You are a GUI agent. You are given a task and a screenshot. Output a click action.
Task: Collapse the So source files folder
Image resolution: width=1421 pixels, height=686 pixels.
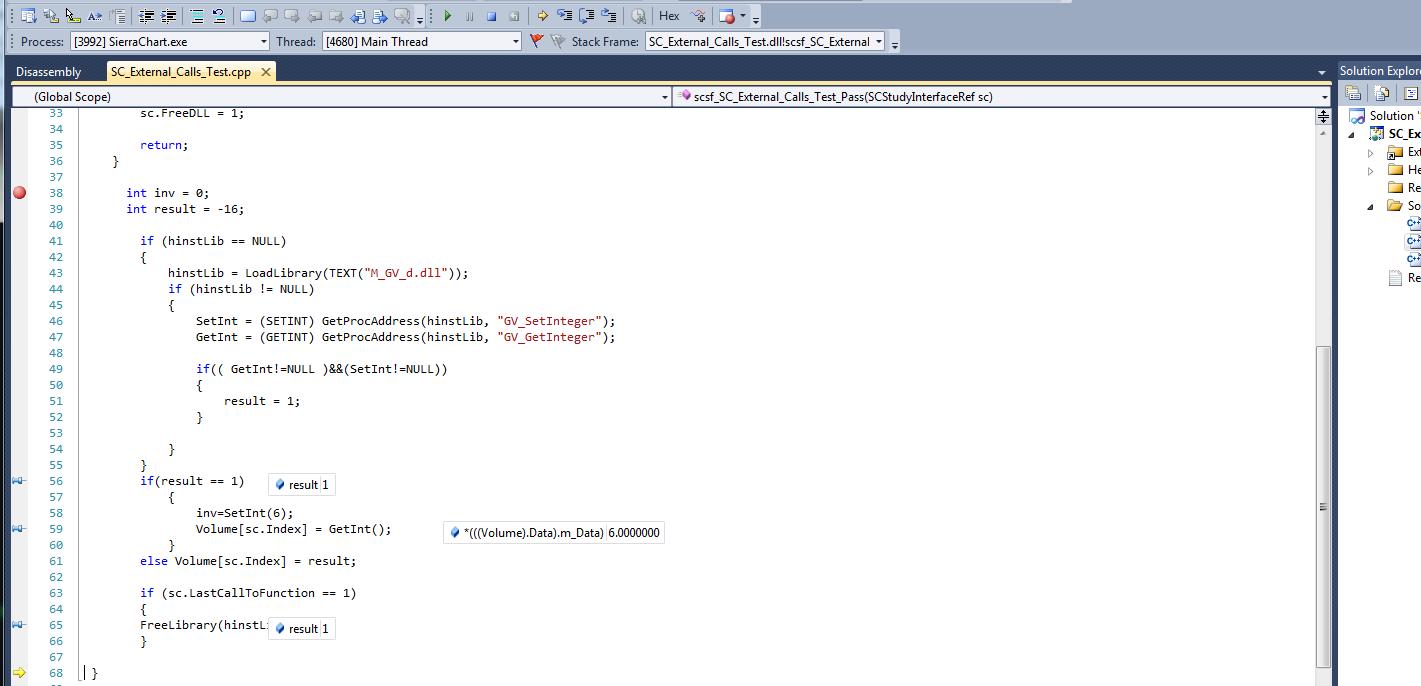click(1371, 206)
